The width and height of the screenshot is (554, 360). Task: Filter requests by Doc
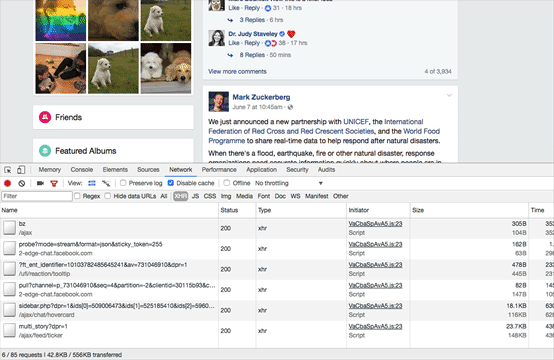click(280, 196)
